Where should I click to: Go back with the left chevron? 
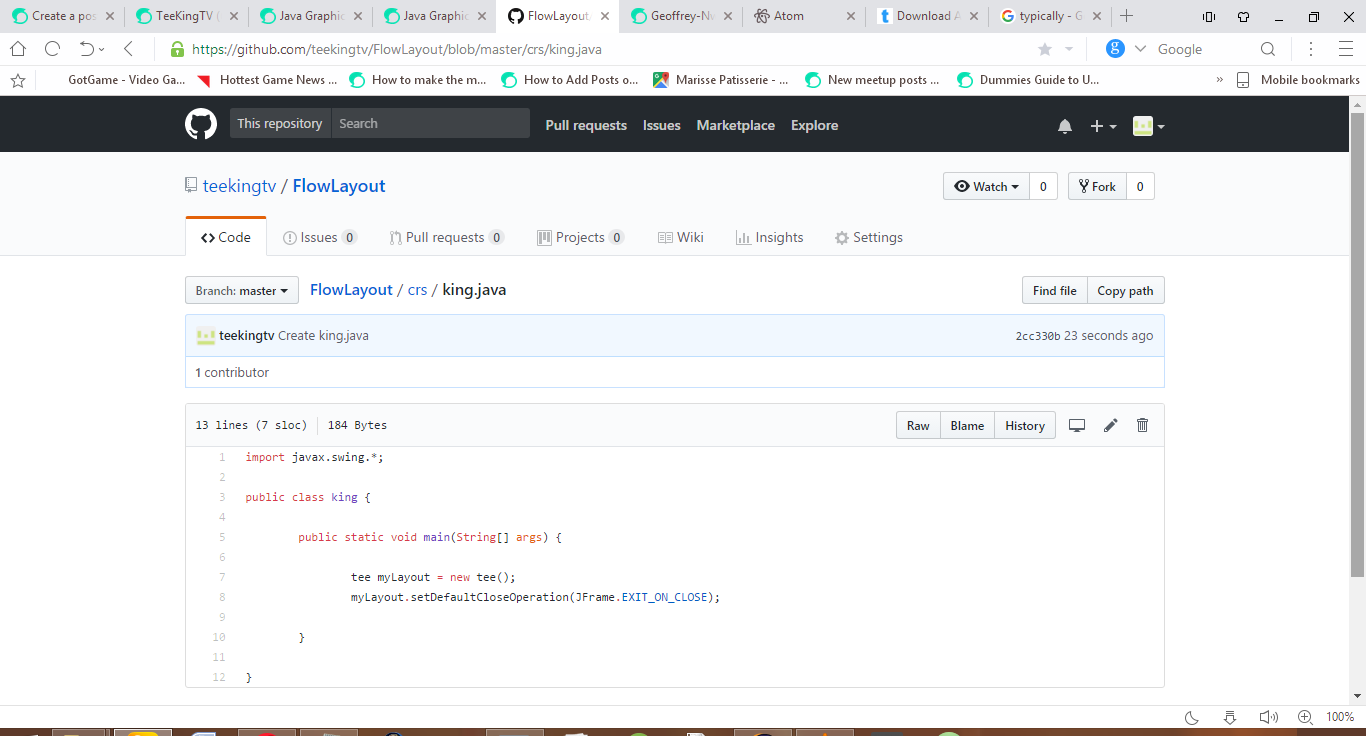pos(128,49)
